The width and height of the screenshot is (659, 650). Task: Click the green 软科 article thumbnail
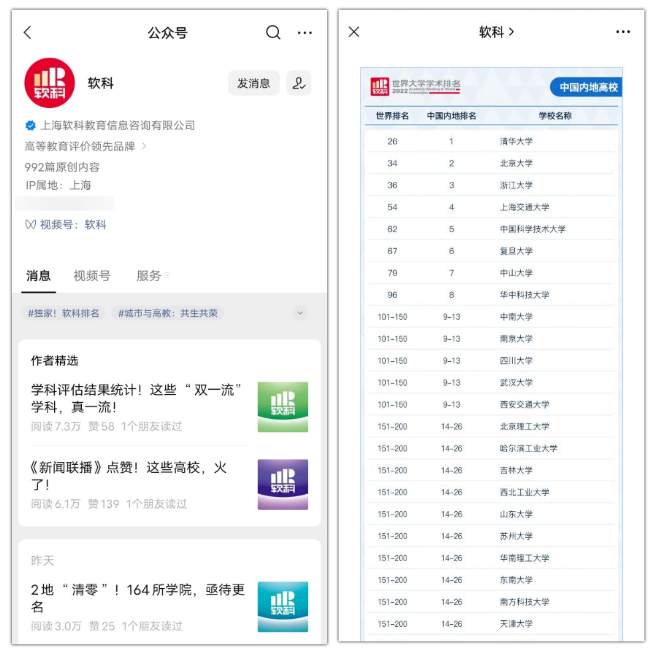(283, 407)
